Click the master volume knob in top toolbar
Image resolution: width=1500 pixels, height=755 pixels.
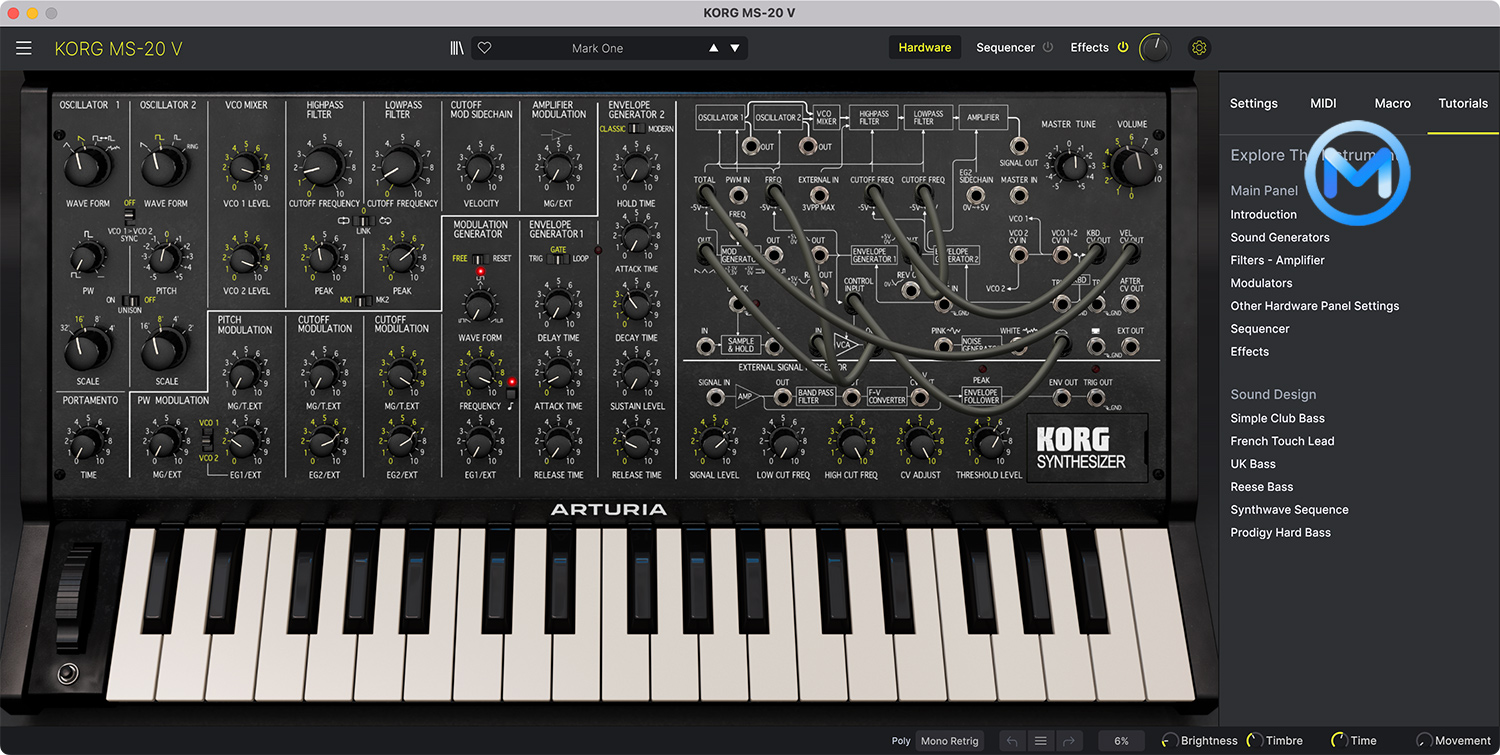pyautogui.click(x=1154, y=47)
